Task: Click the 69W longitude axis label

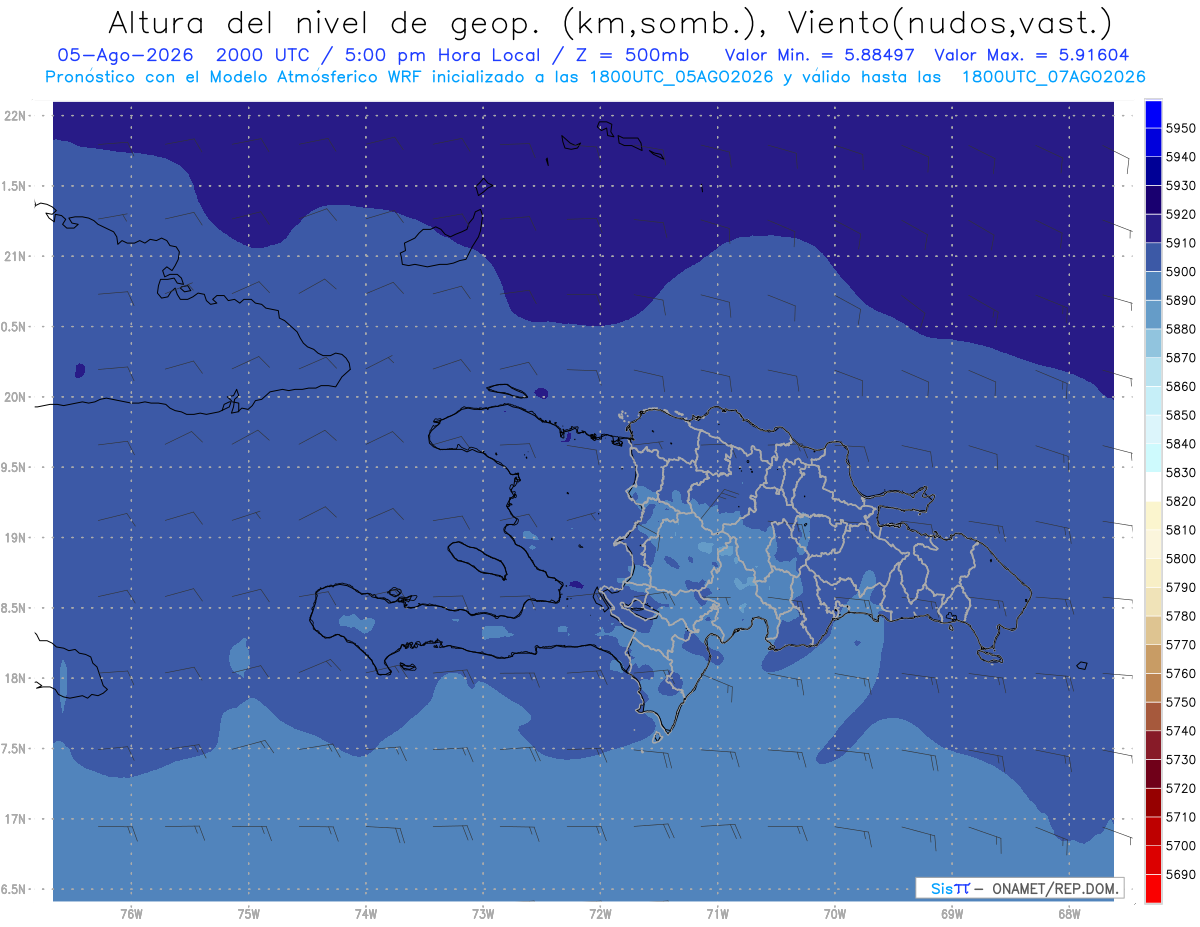Action: point(952,914)
